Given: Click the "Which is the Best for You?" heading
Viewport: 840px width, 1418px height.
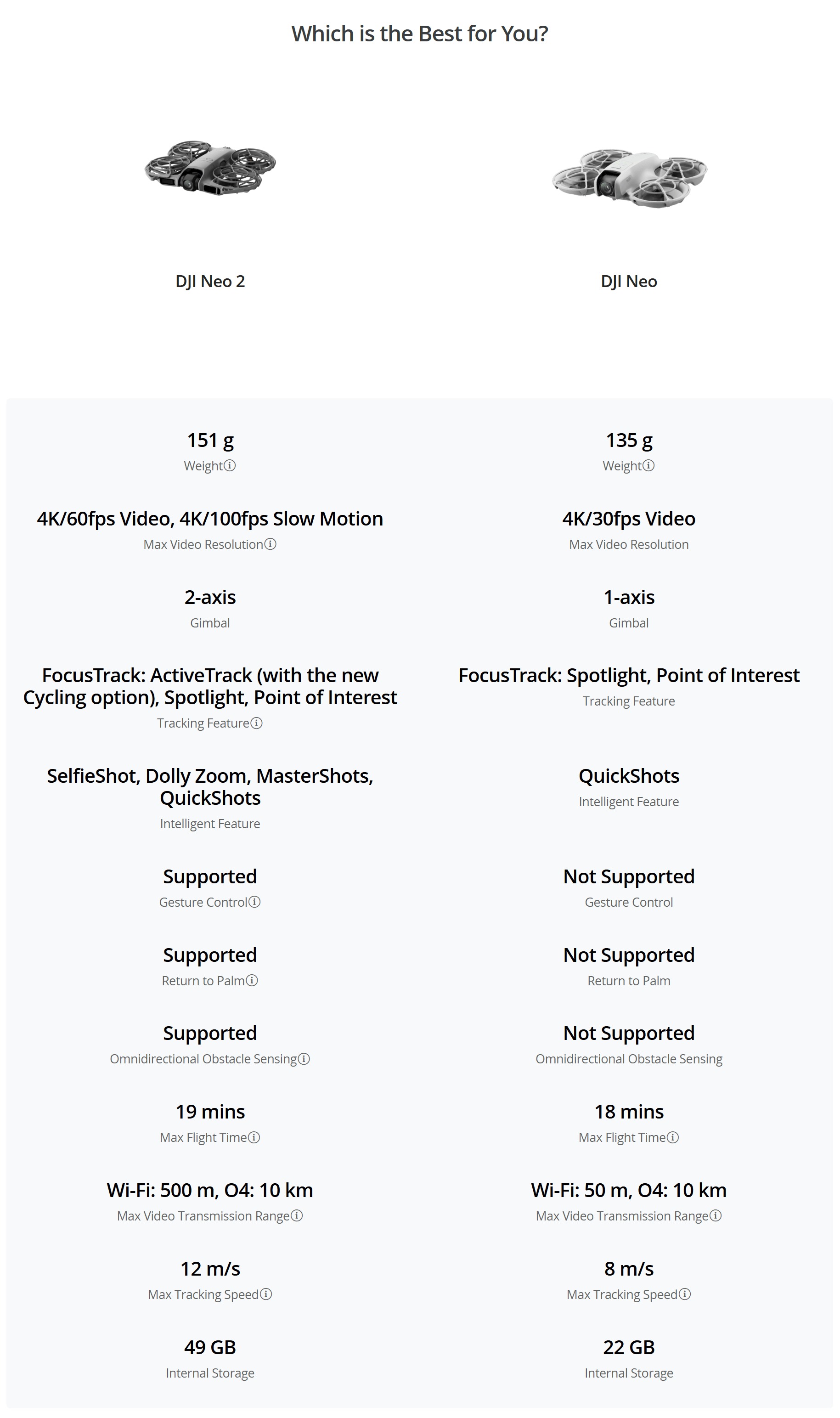Looking at the screenshot, I should (419, 34).
